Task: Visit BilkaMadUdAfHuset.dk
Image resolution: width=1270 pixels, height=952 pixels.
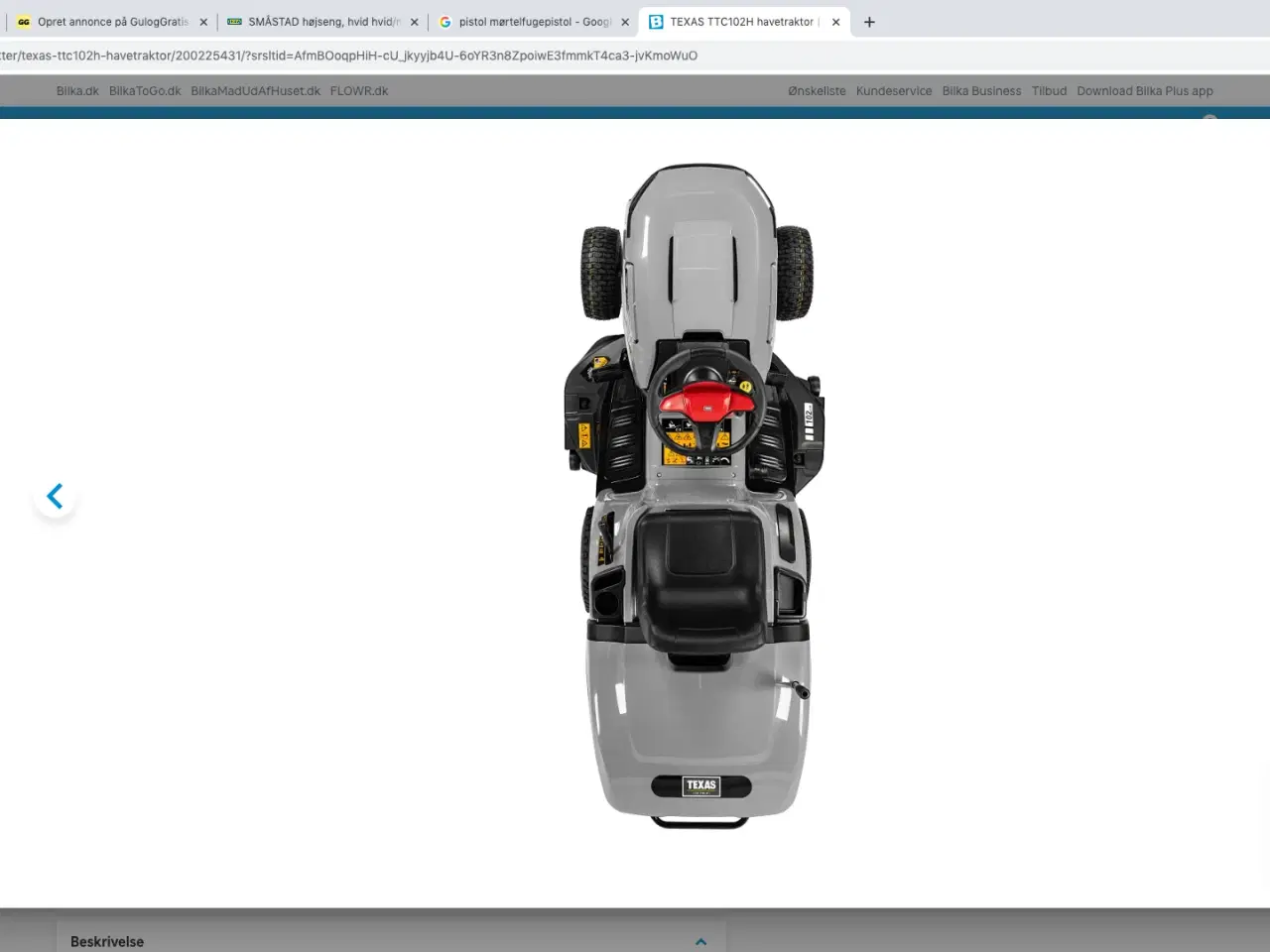Action: point(255,91)
